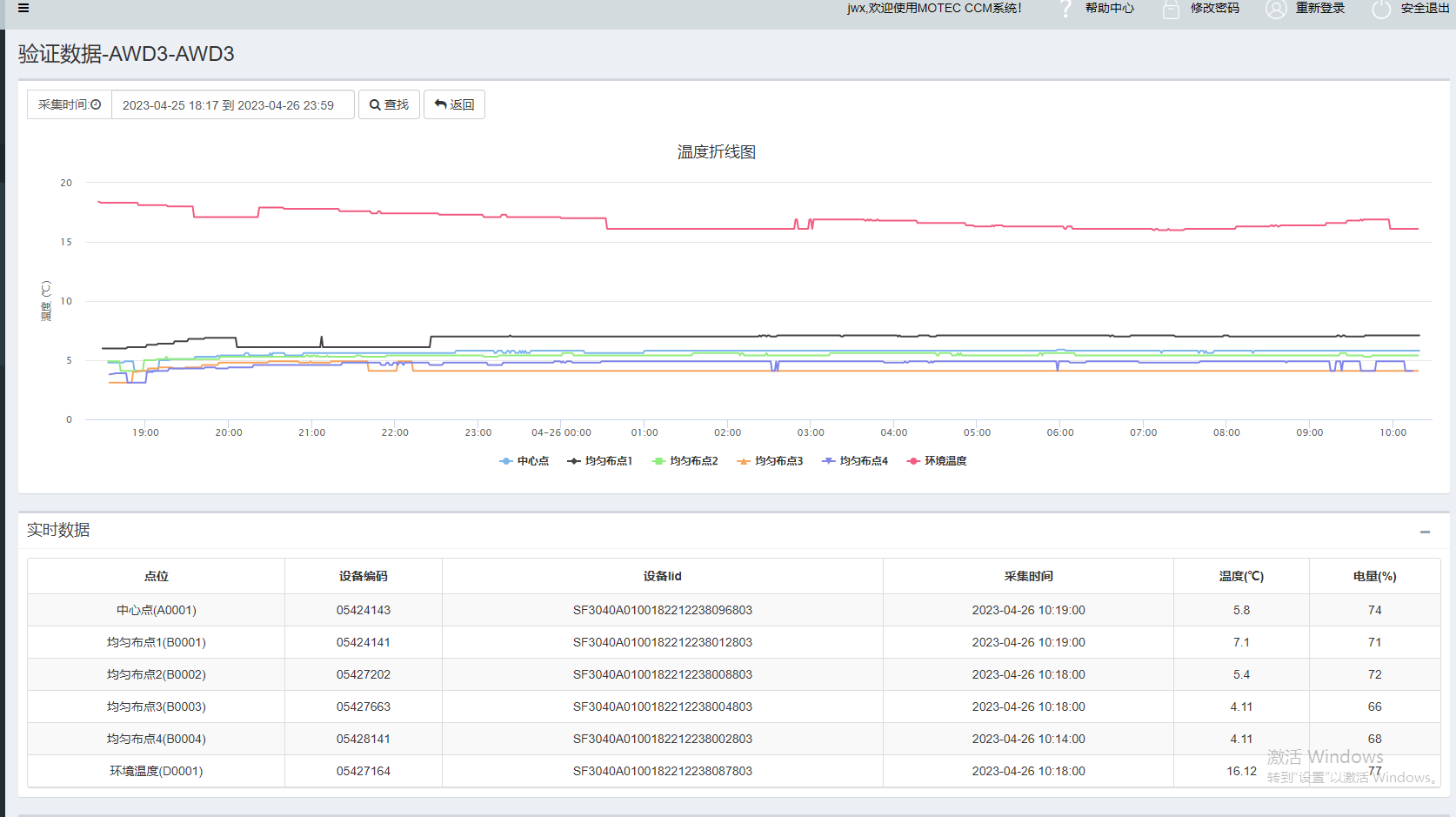Click the user avatar re-login icon
This screenshot has height=817, width=1456.
[x=1276, y=9]
